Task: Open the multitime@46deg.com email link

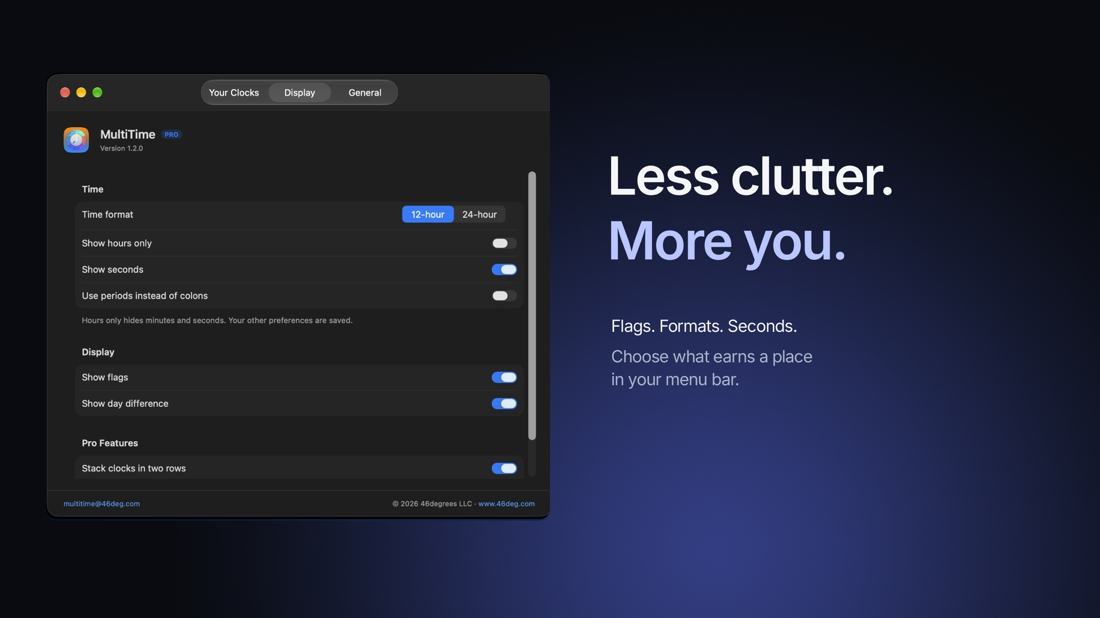Action: point(102,504)
